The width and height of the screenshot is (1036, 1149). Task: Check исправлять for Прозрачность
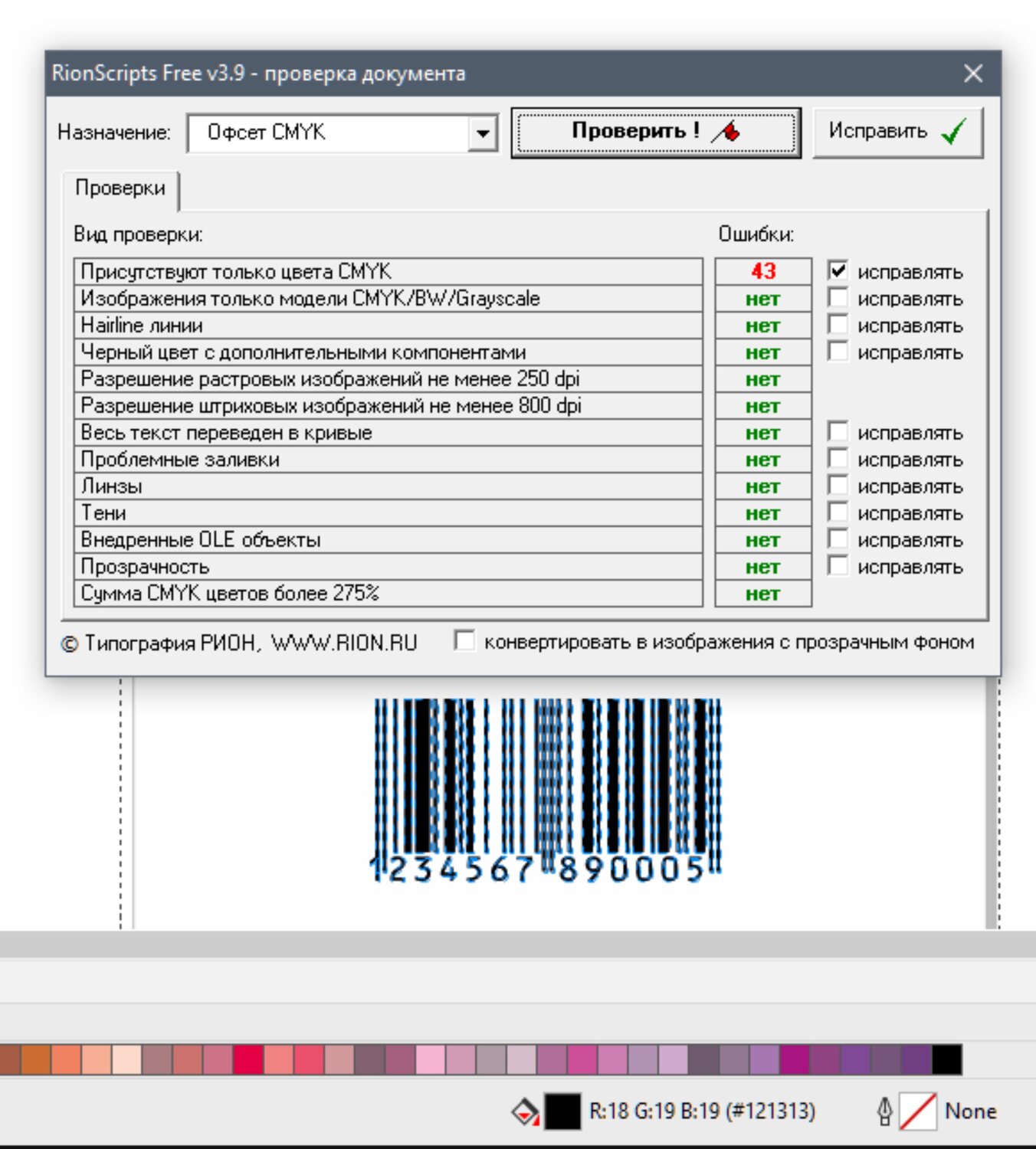pos(838,565)
